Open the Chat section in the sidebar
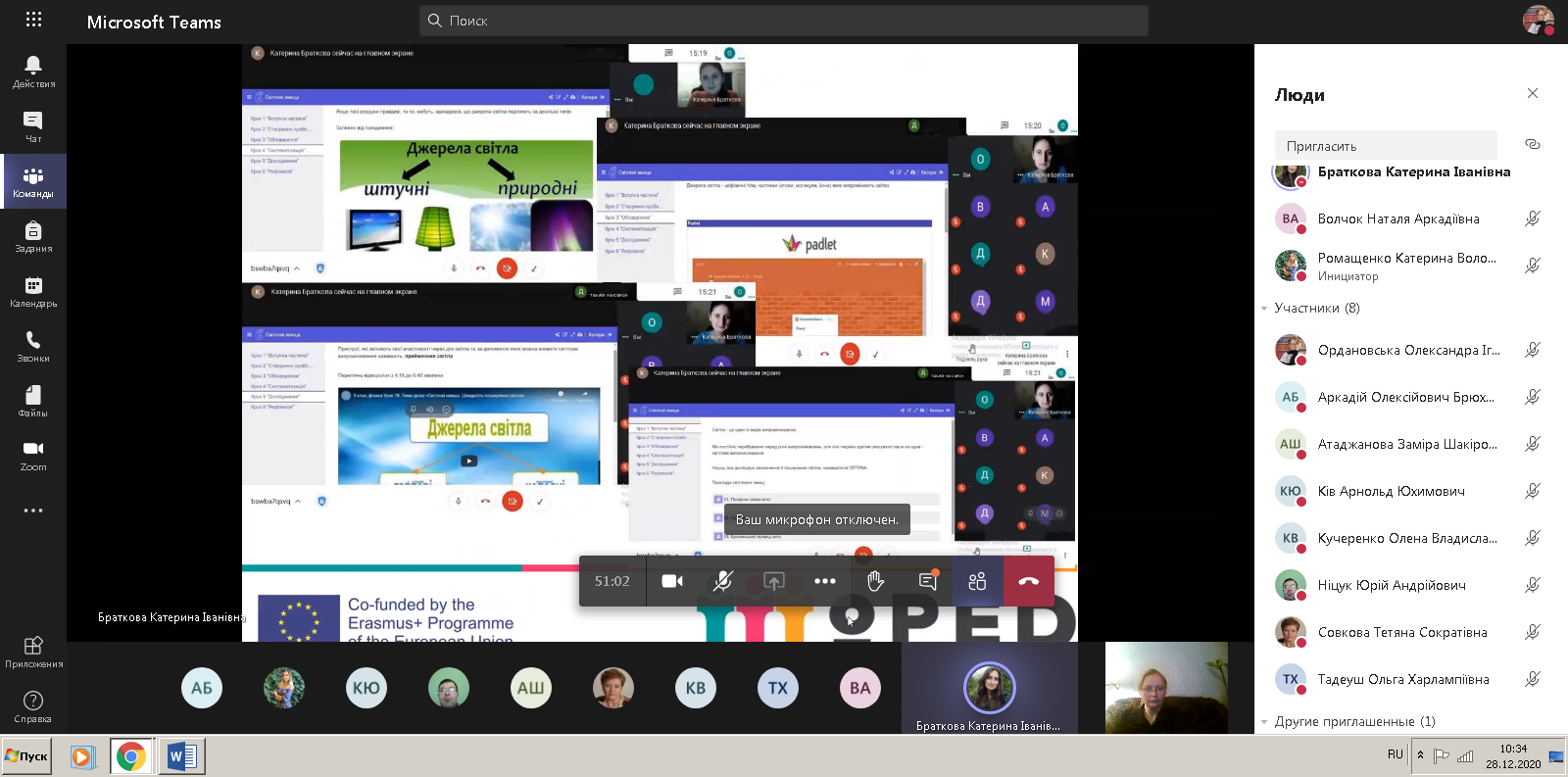The height and width of the screenshot is (777, 1568). (x=33, y=126)
